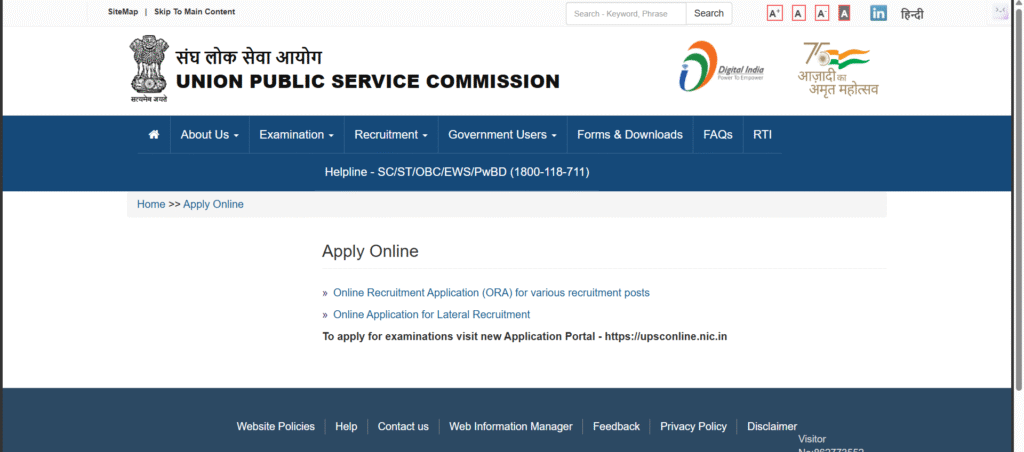1024x452 pixels.
Task: Increase font size with A+ icon
Action: tap(775, 13)
